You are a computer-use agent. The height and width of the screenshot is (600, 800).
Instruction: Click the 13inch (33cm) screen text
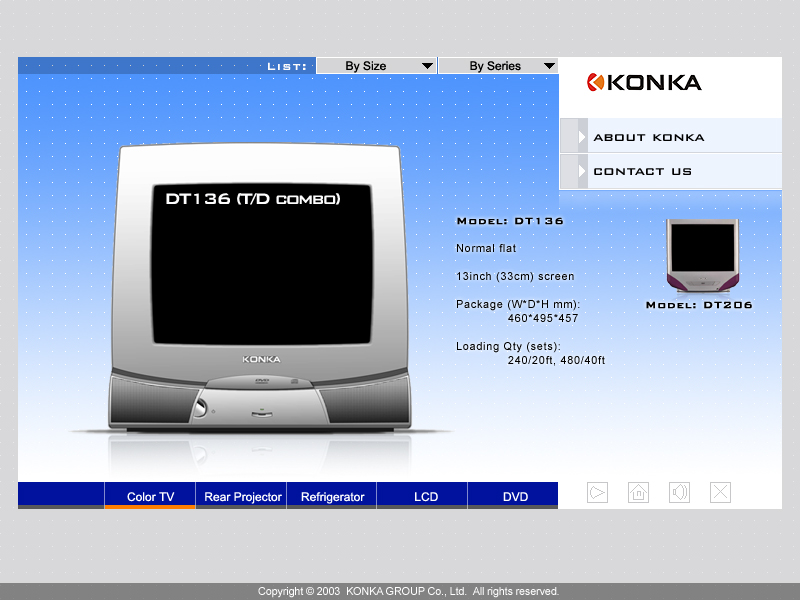tap(515, 277)
